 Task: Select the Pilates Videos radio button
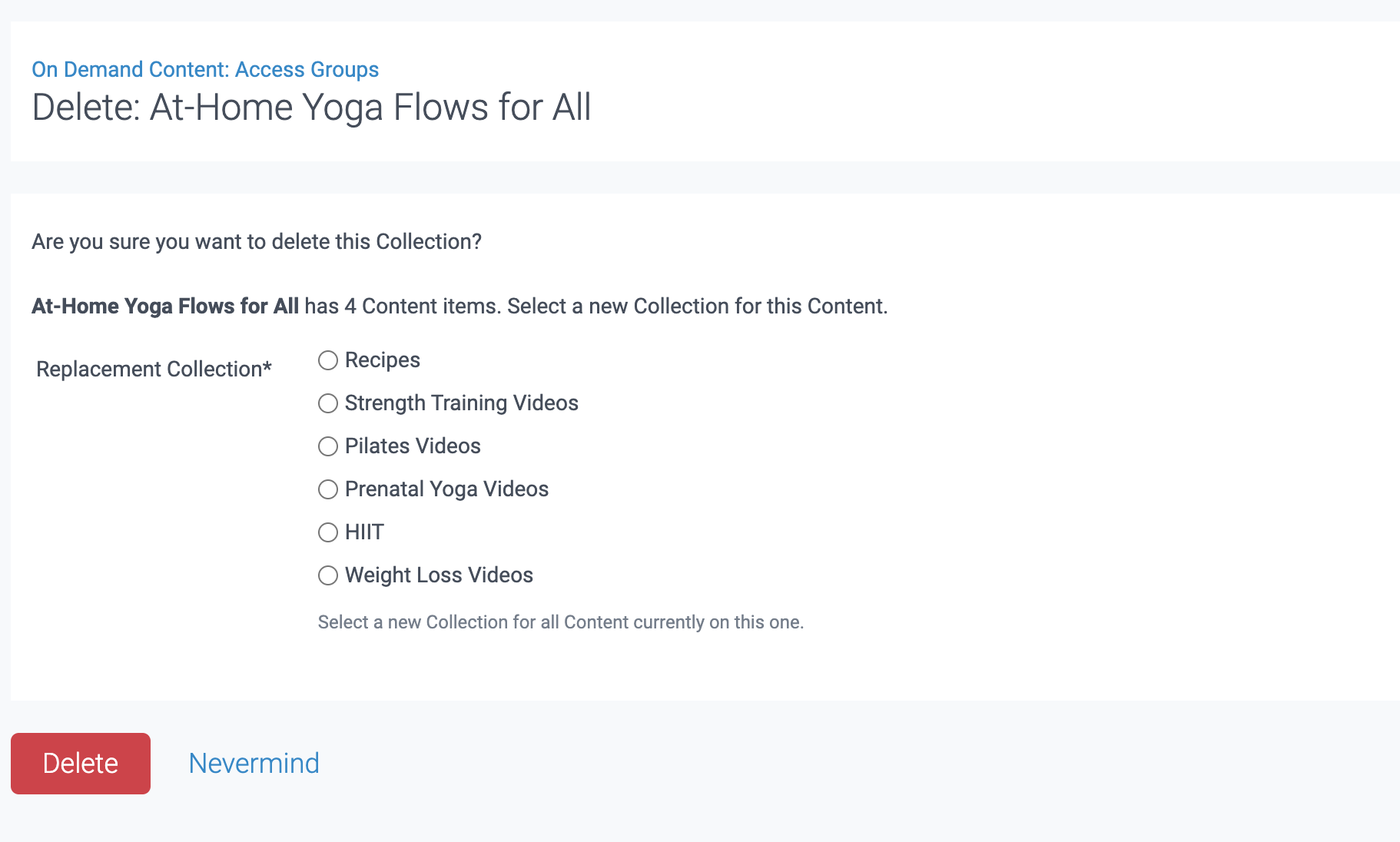tap(328, 446)
